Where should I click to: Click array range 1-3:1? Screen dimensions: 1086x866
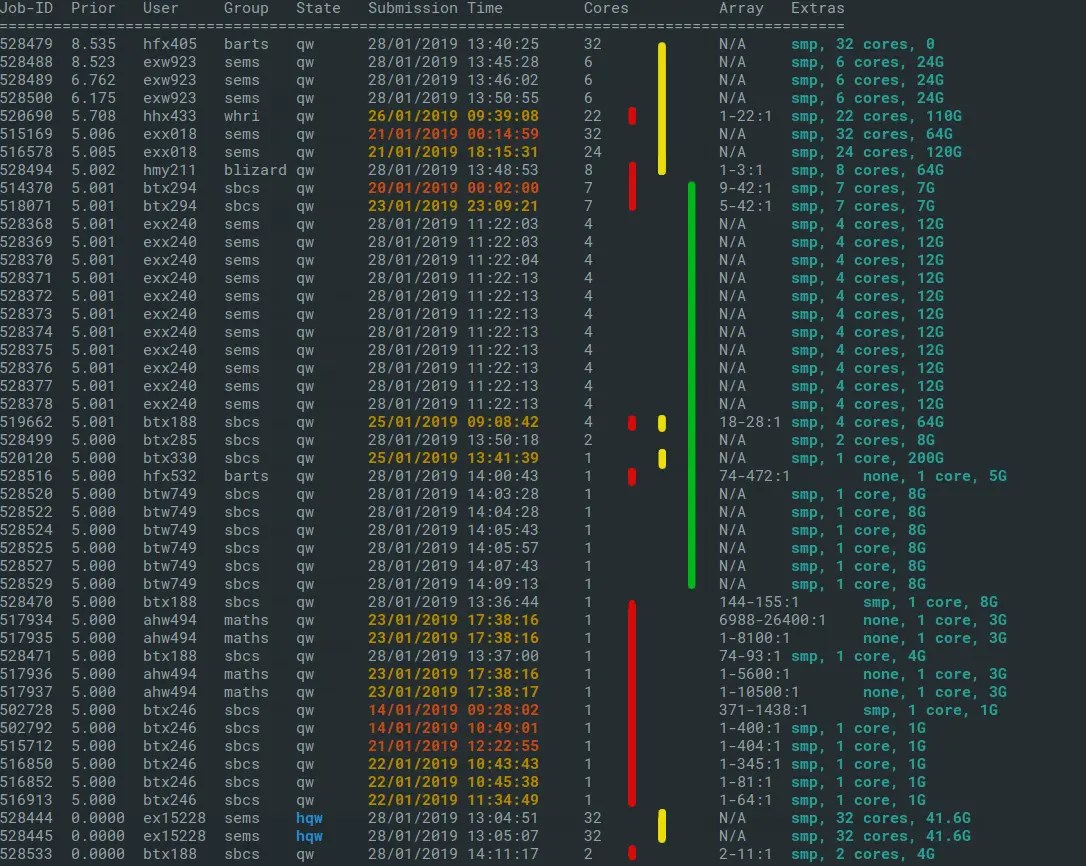741,170
